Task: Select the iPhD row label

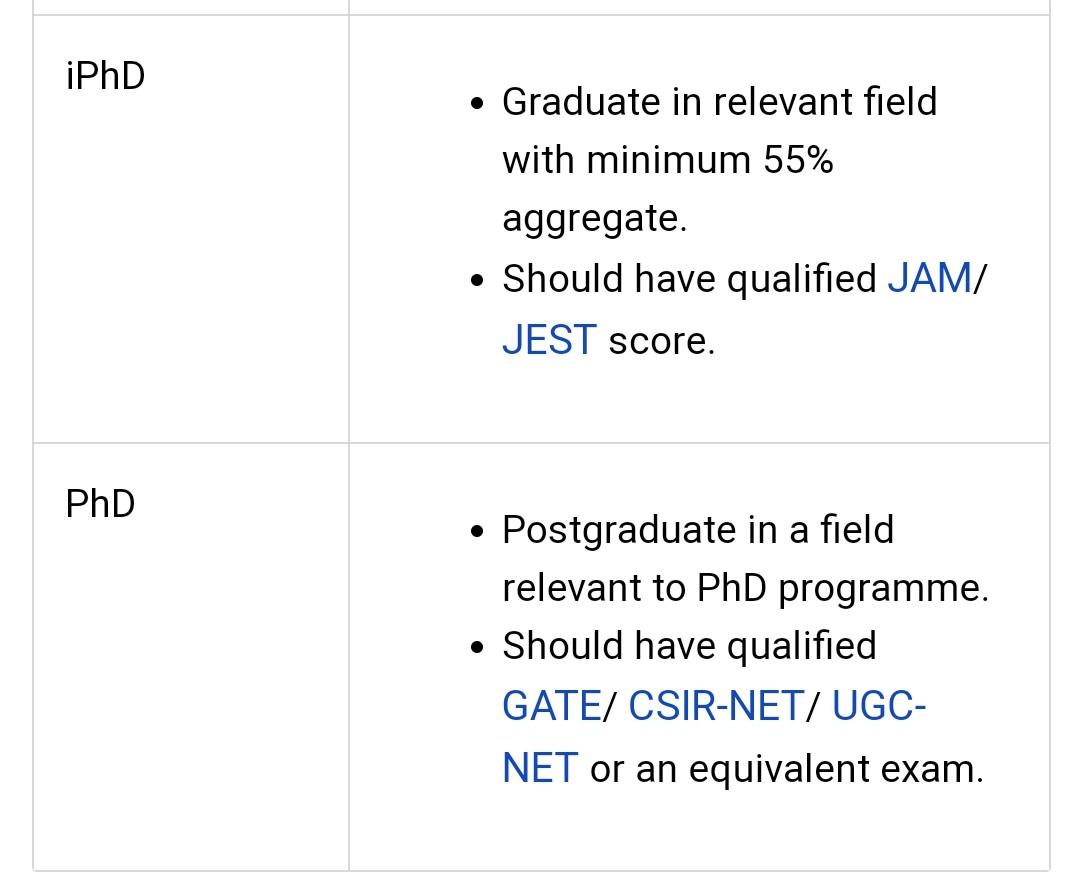Action: (105, 76)
